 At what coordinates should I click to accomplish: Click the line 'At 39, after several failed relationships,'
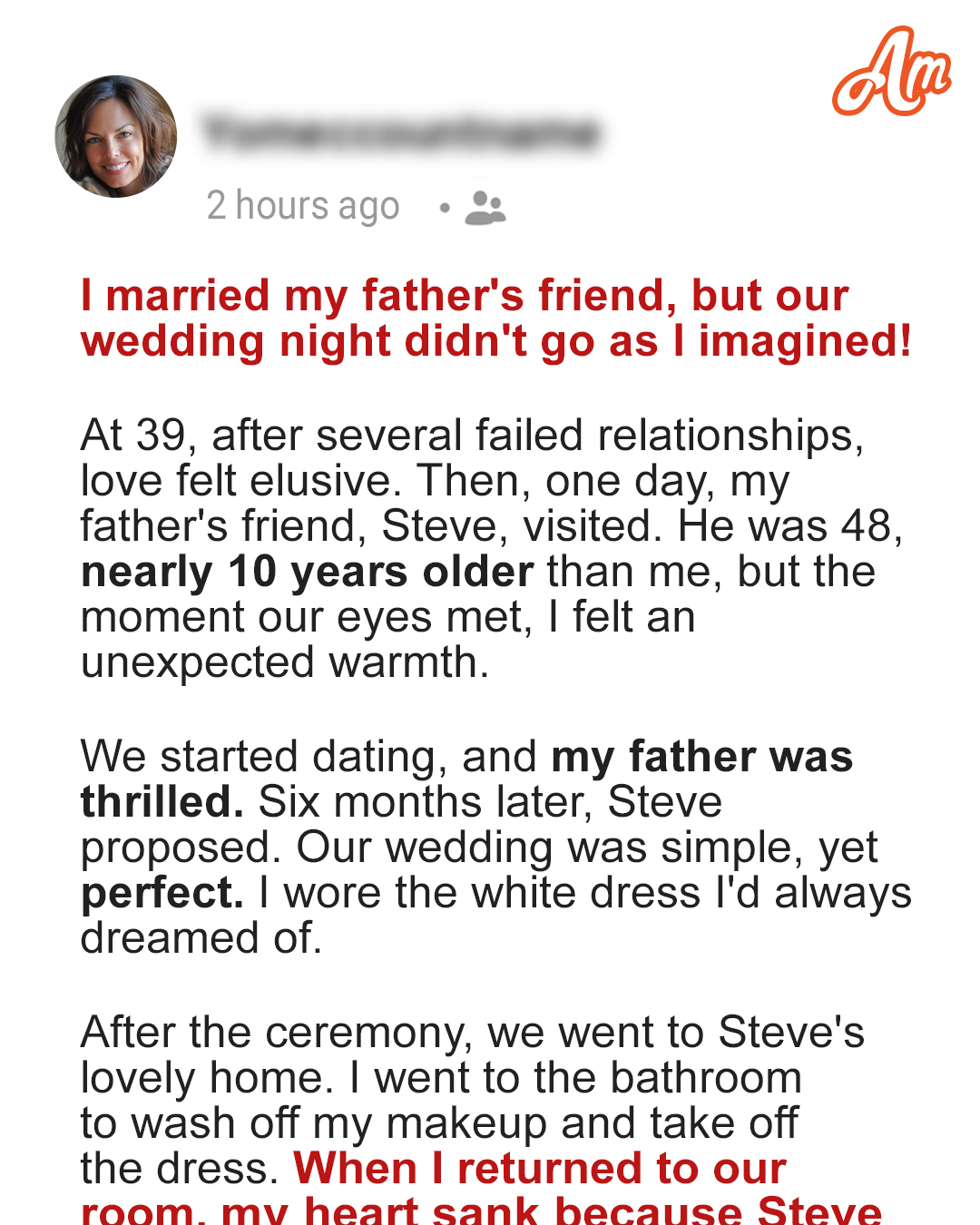point(473,436)
